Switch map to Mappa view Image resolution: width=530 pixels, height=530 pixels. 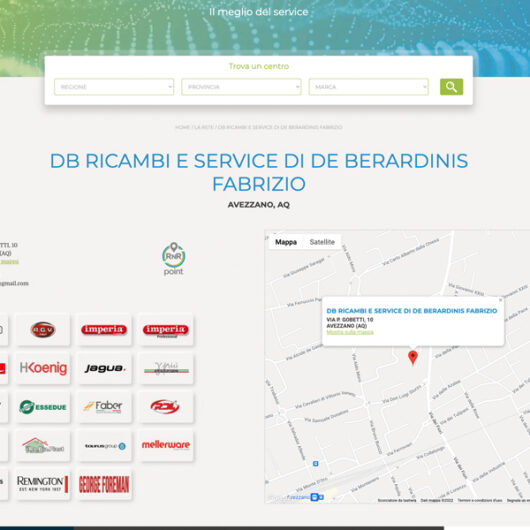click(286, 242)
